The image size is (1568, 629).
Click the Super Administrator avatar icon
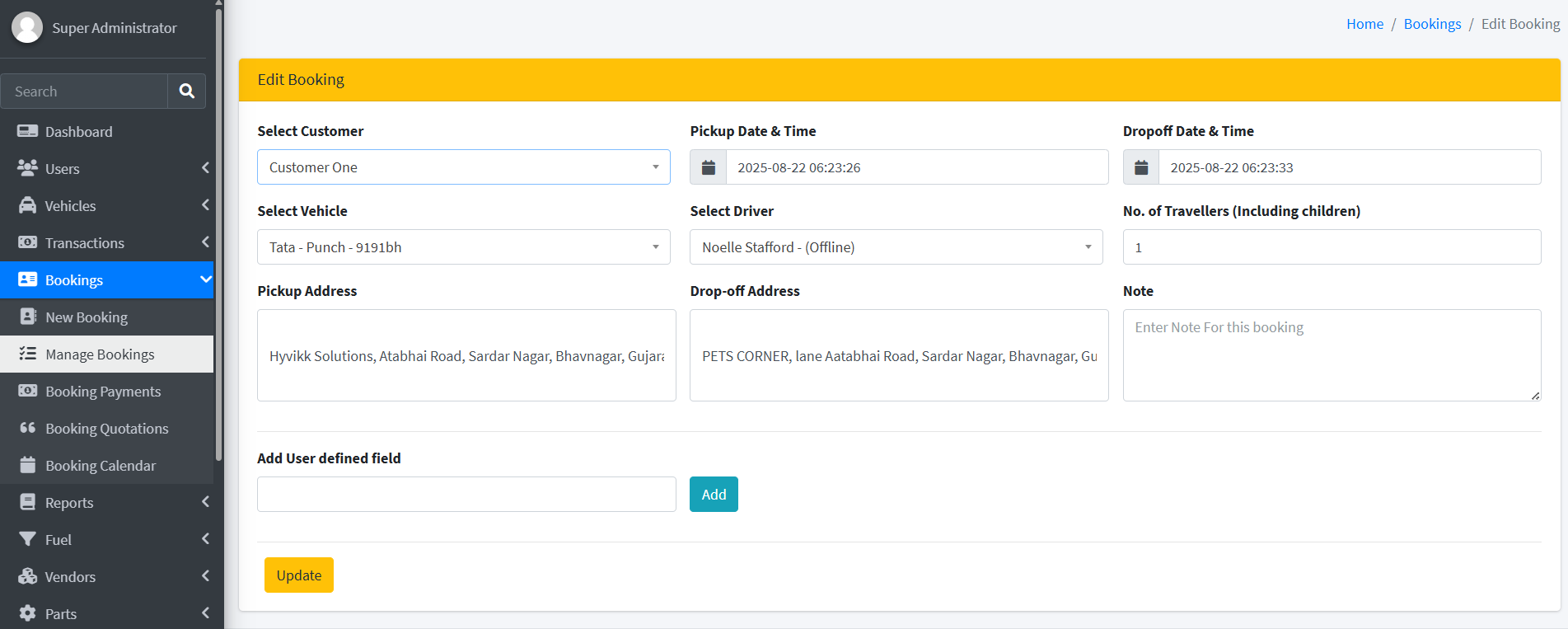[27, 27]
